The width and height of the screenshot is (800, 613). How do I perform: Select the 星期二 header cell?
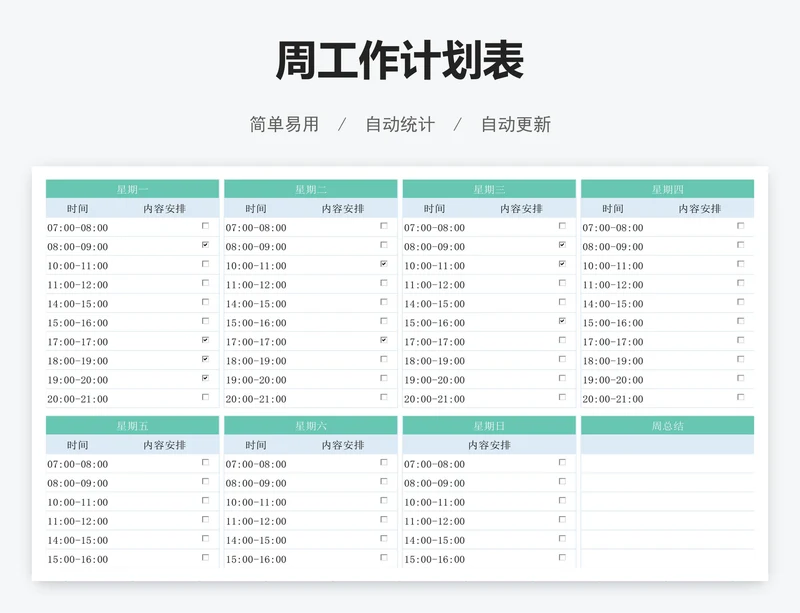[x=311, y=189]
